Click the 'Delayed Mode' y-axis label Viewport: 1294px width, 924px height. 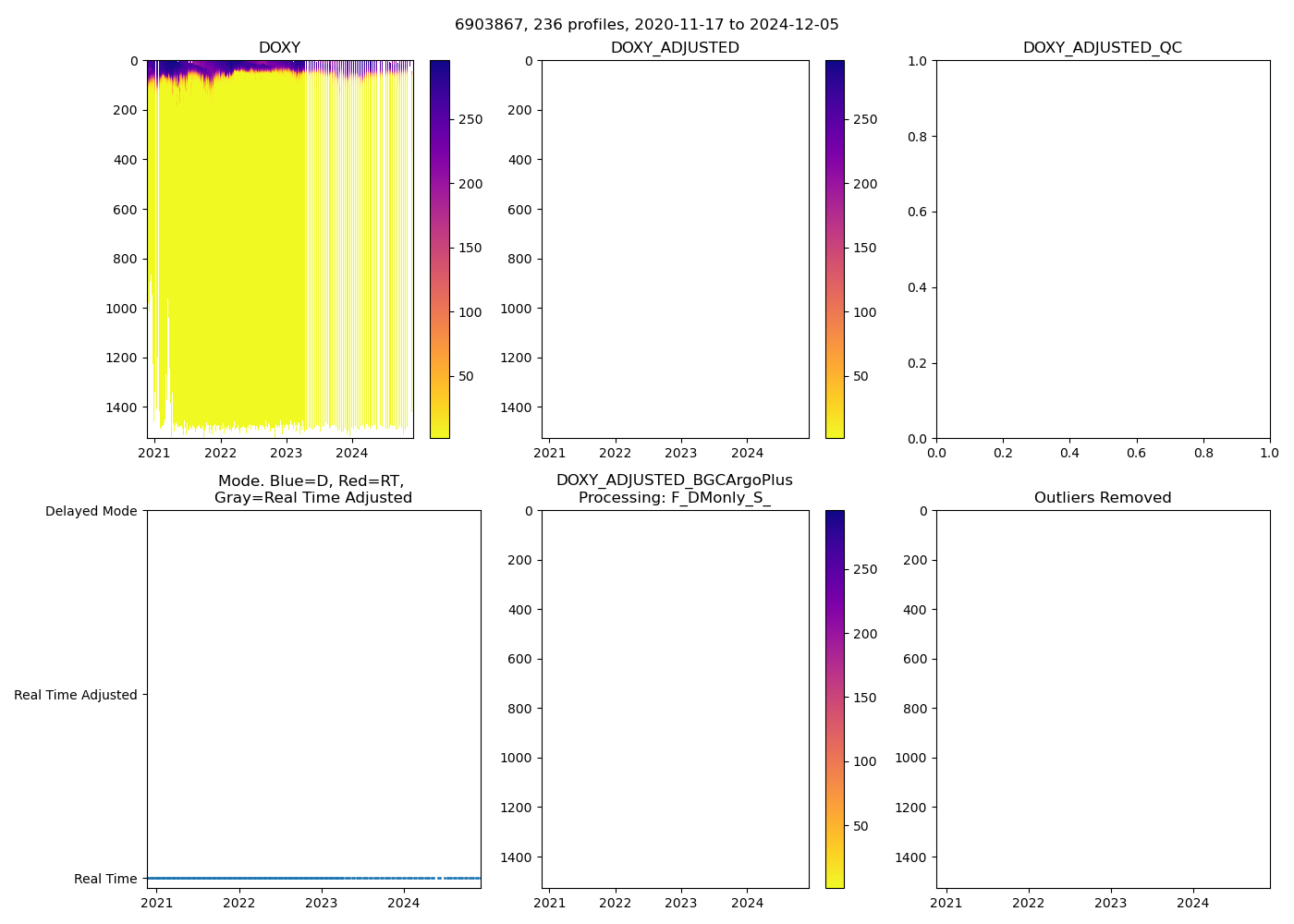pos(91,512)
